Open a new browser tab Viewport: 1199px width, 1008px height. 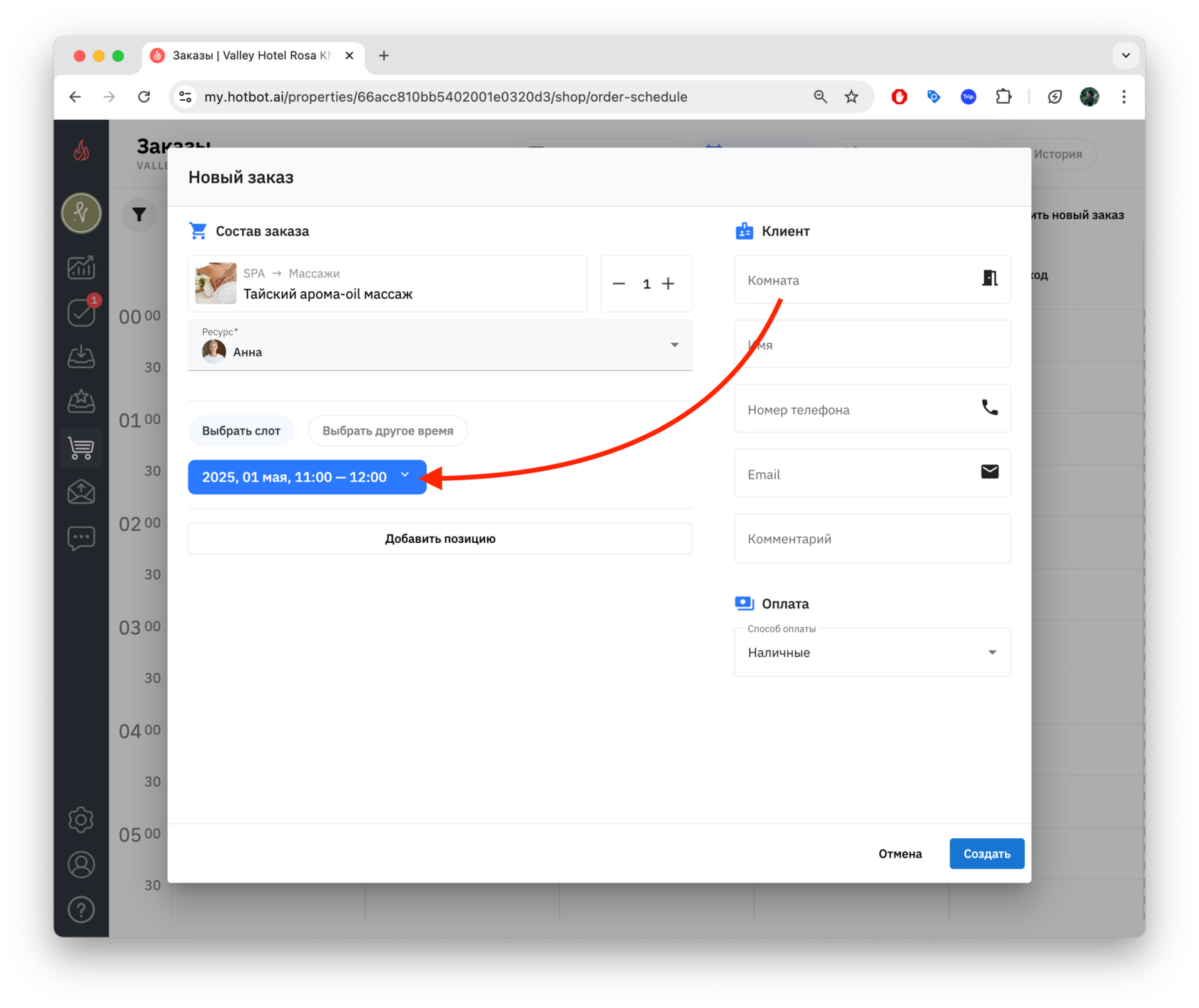[x=384, y=56]
